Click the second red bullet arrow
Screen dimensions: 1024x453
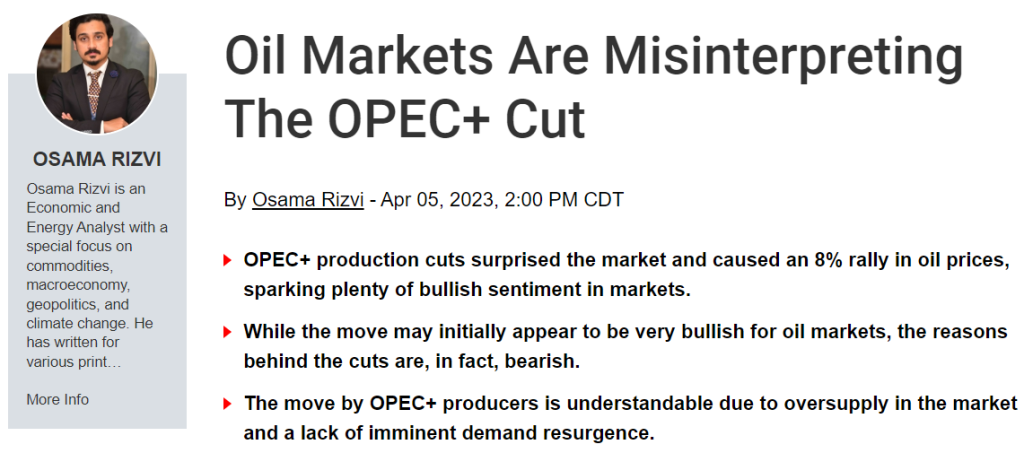coord(228,332)
